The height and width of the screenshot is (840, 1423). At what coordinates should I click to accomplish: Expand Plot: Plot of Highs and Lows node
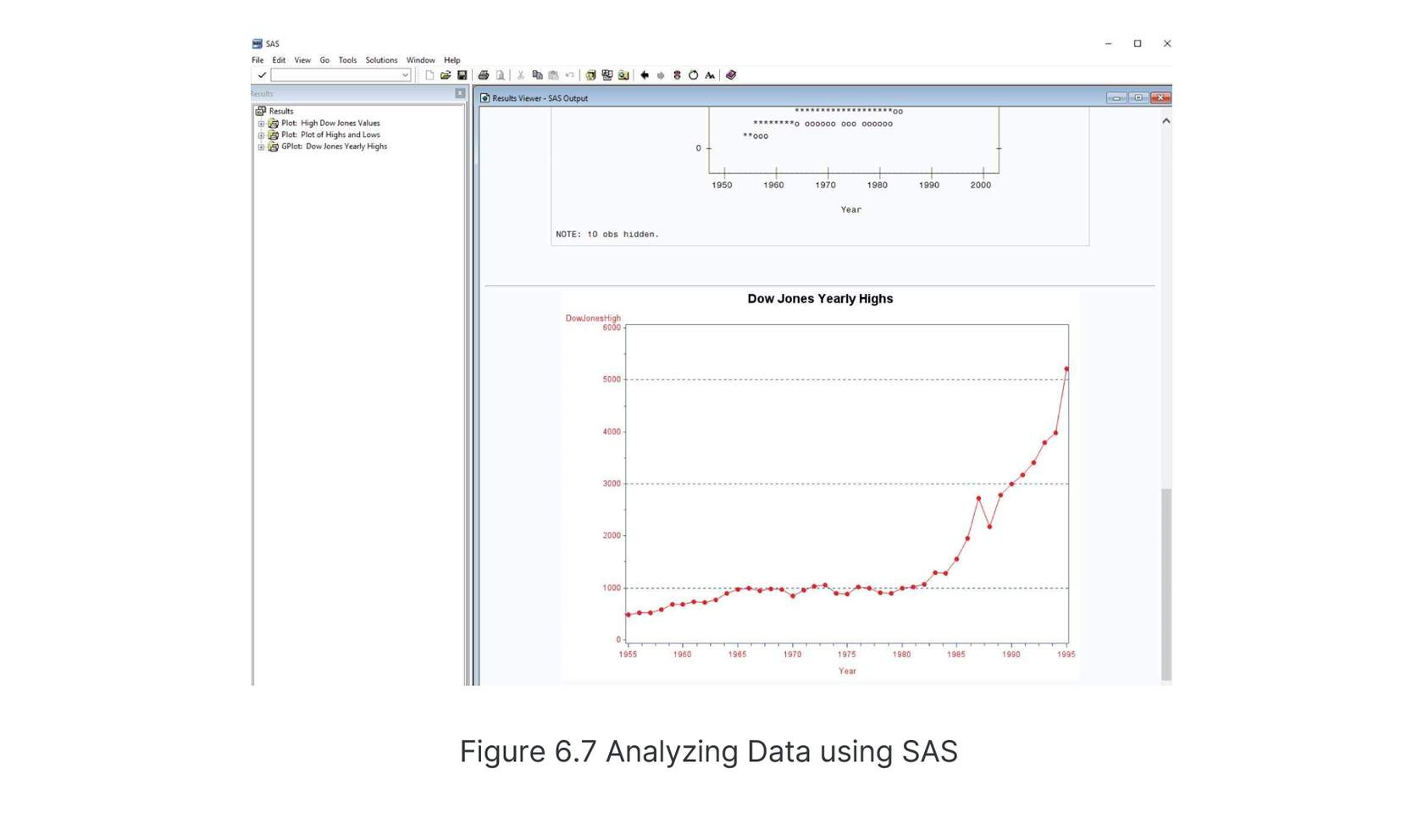pos(261,135)
